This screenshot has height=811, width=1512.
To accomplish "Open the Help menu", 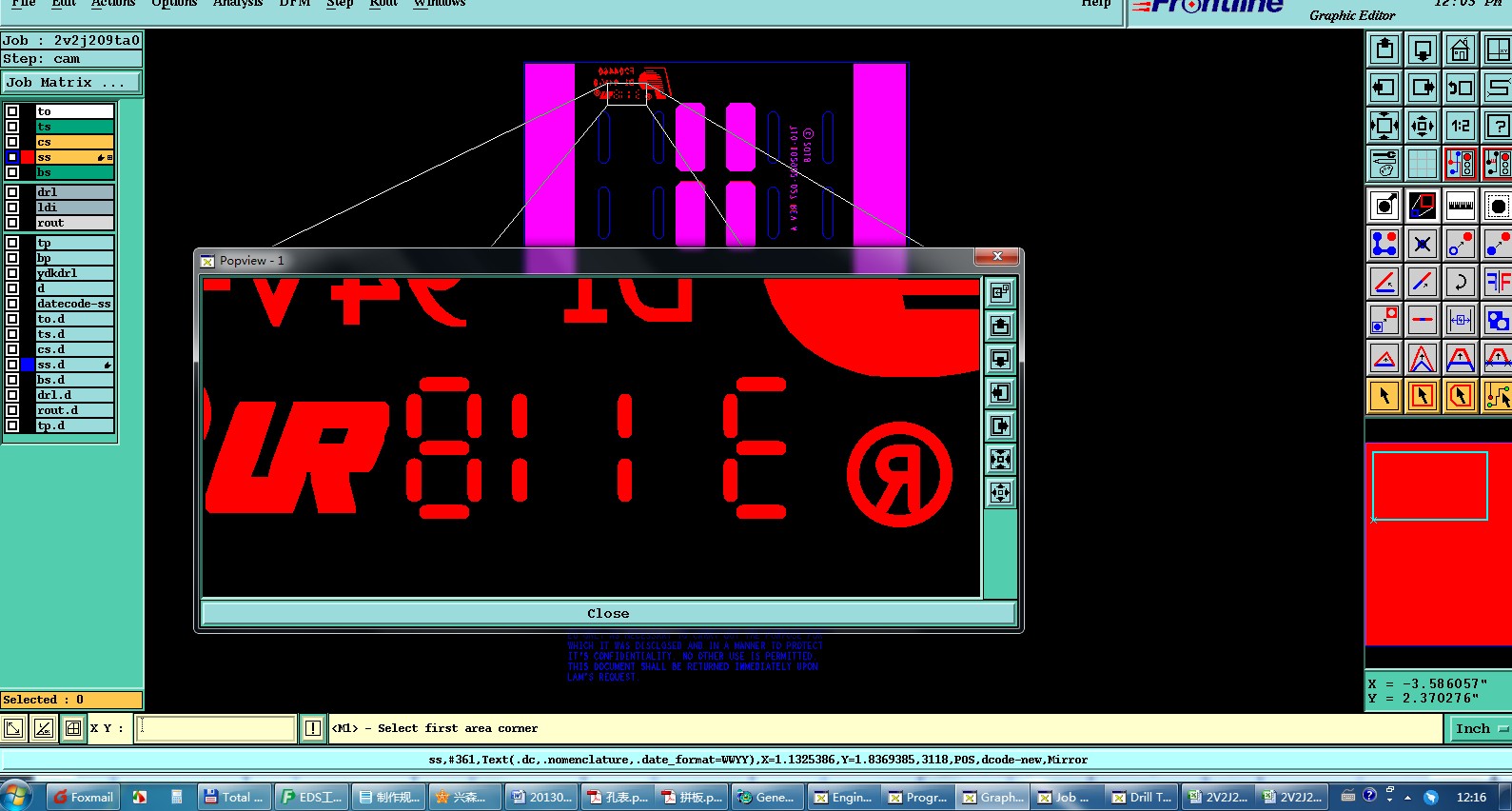I will click(1096, 4).
